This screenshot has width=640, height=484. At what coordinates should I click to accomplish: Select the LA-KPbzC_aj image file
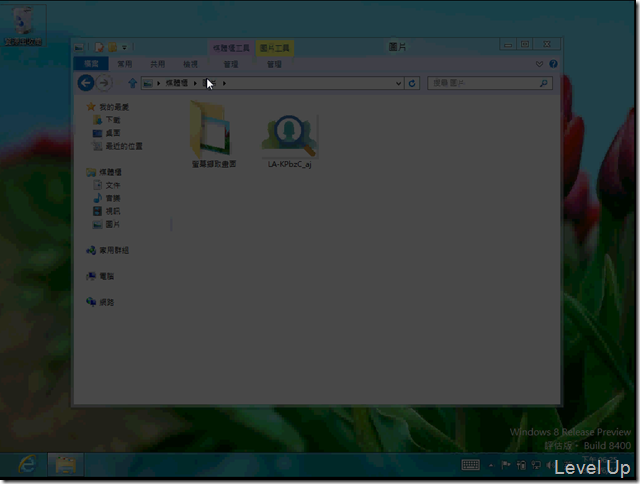[x=289, y=141]
